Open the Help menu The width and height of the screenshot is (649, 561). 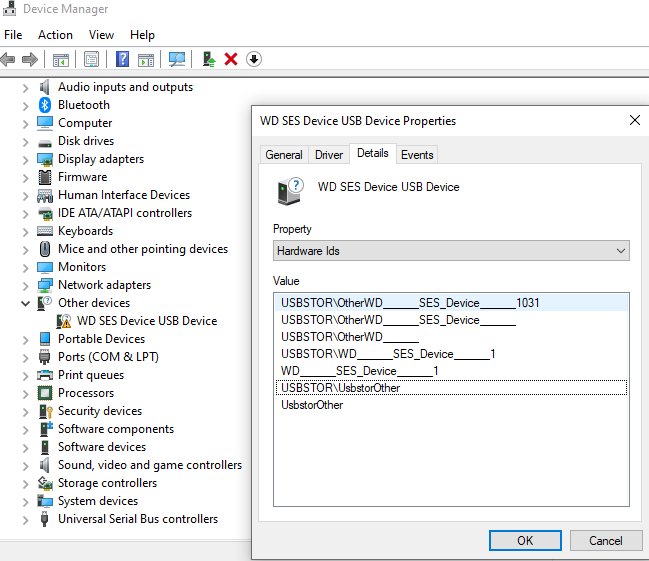click(x=142, y=35)
